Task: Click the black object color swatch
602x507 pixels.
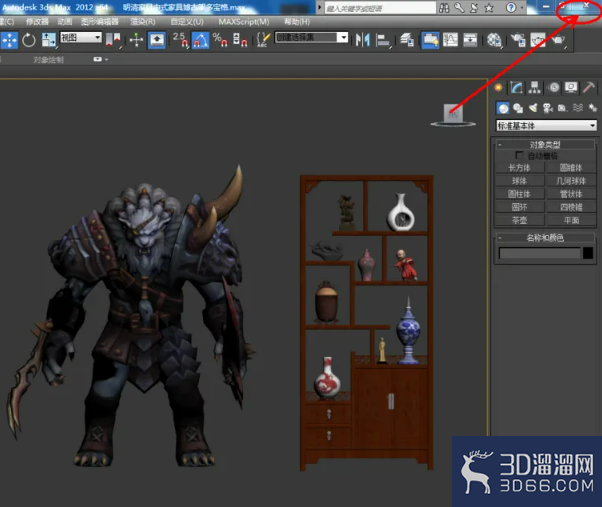Action: pyautogui.click(x=588, y=253)
